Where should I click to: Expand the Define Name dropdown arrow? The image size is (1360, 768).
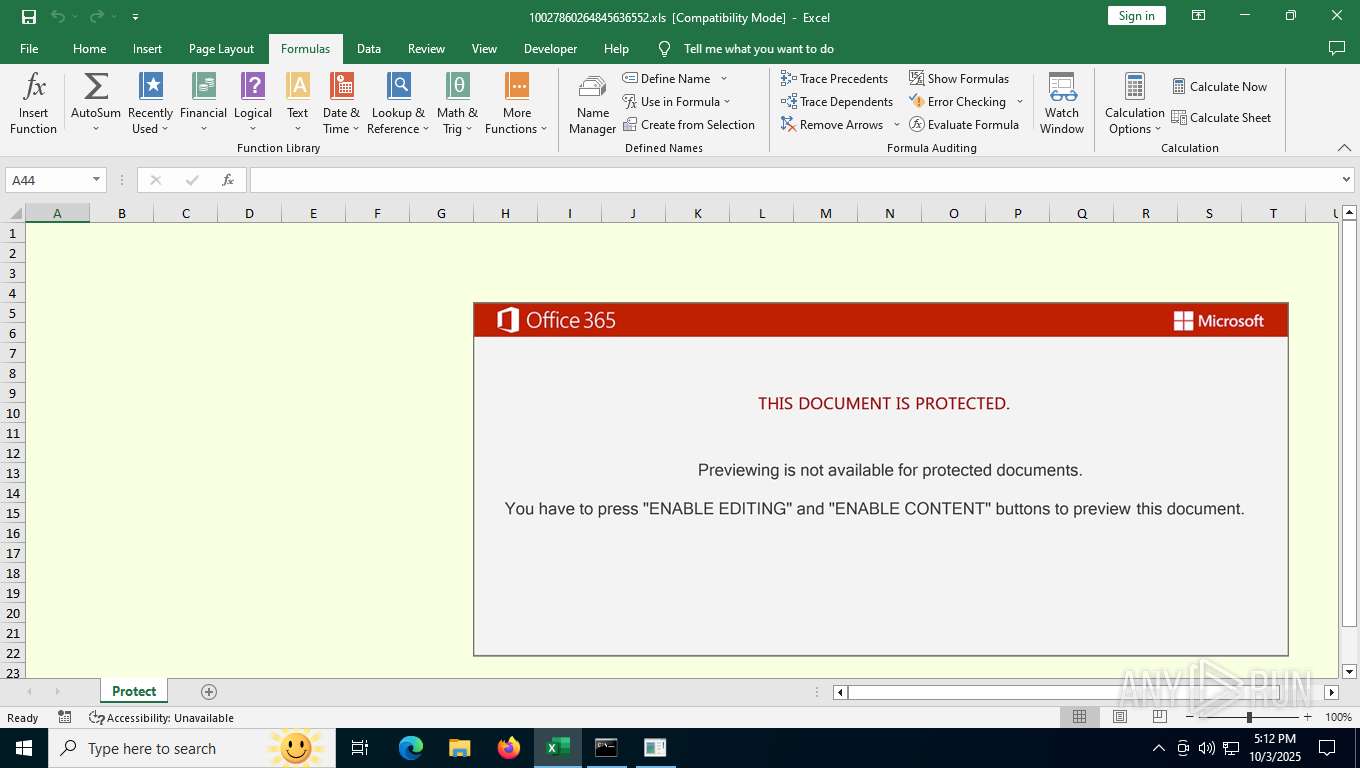(x=724, y=78)
